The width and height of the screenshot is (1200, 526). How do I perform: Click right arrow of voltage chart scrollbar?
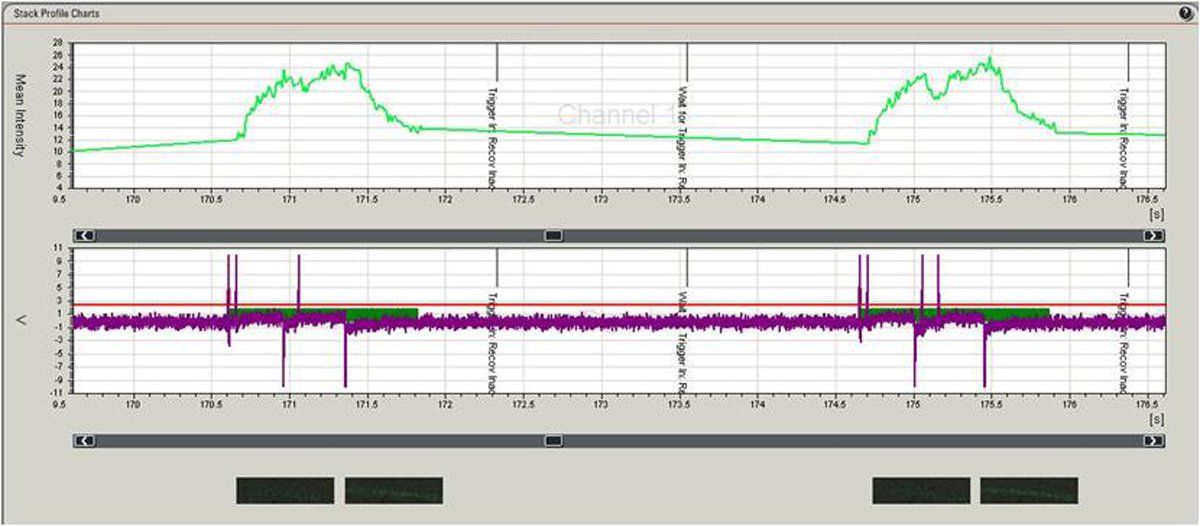tap(1153, 440)
